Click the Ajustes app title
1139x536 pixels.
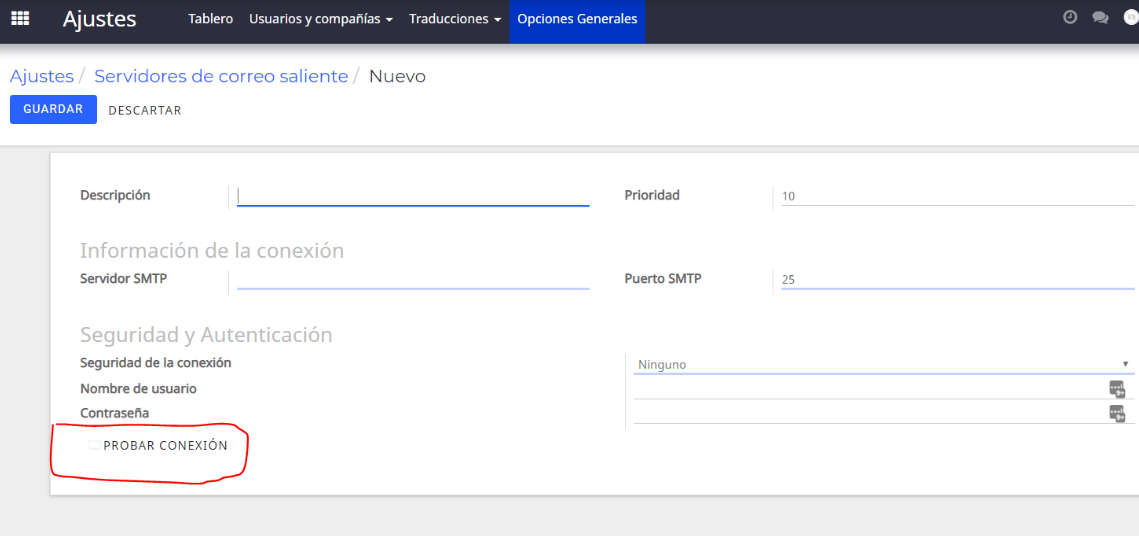[100, 20]
